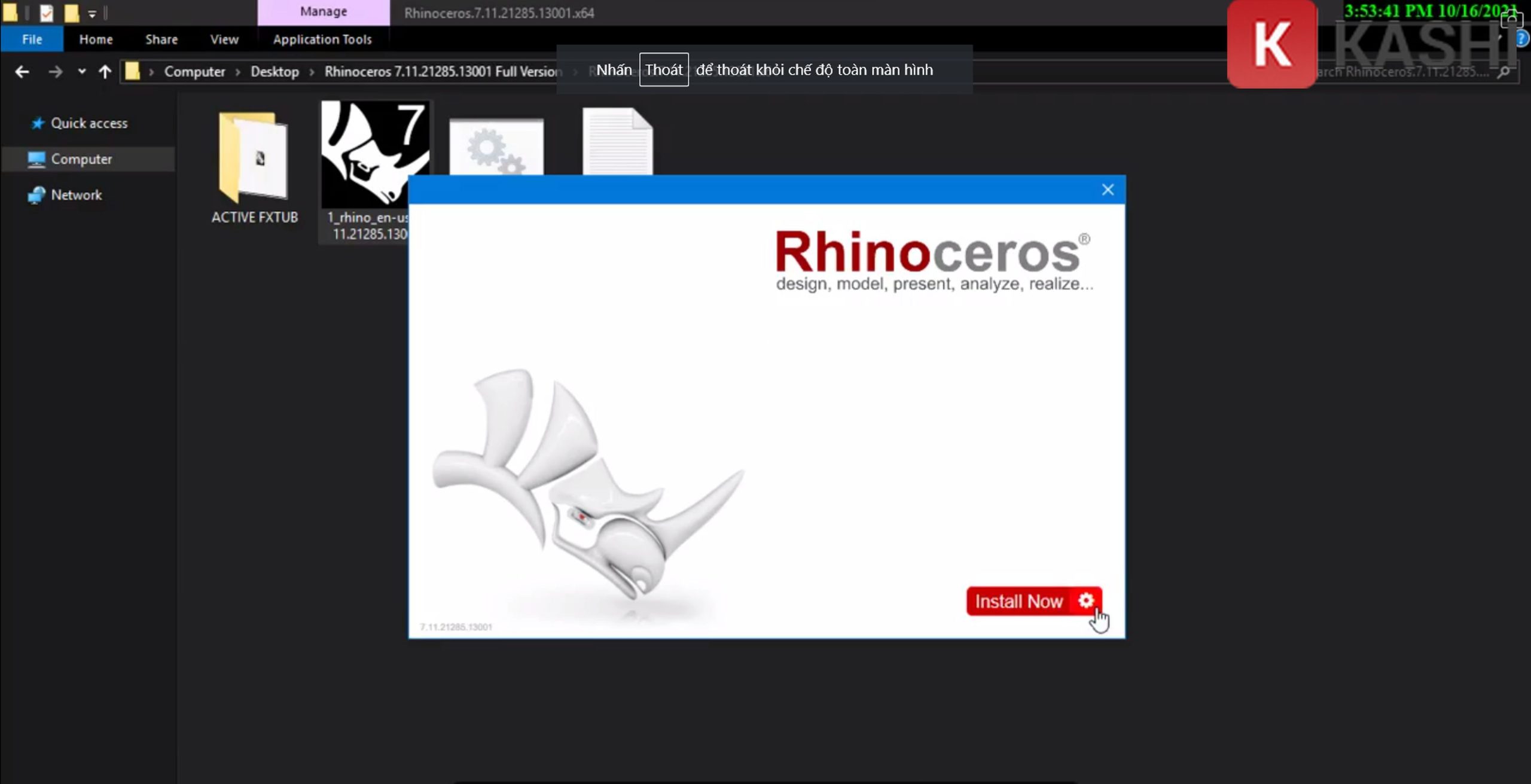Switch to the Home ribbon tab
1531x784 pixels.
[96, 39]
